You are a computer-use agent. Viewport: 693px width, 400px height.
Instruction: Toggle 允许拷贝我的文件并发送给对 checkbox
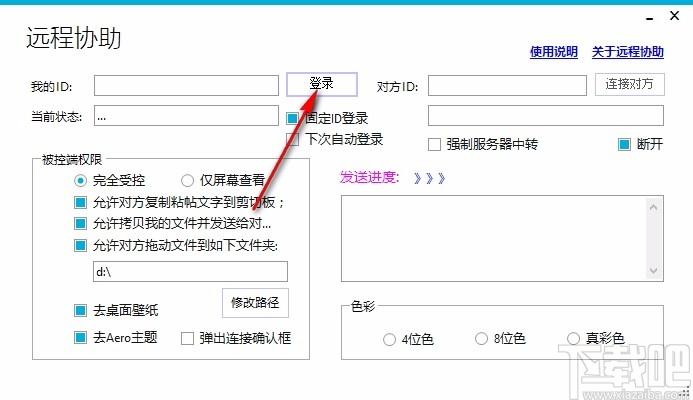coord(80,224)
